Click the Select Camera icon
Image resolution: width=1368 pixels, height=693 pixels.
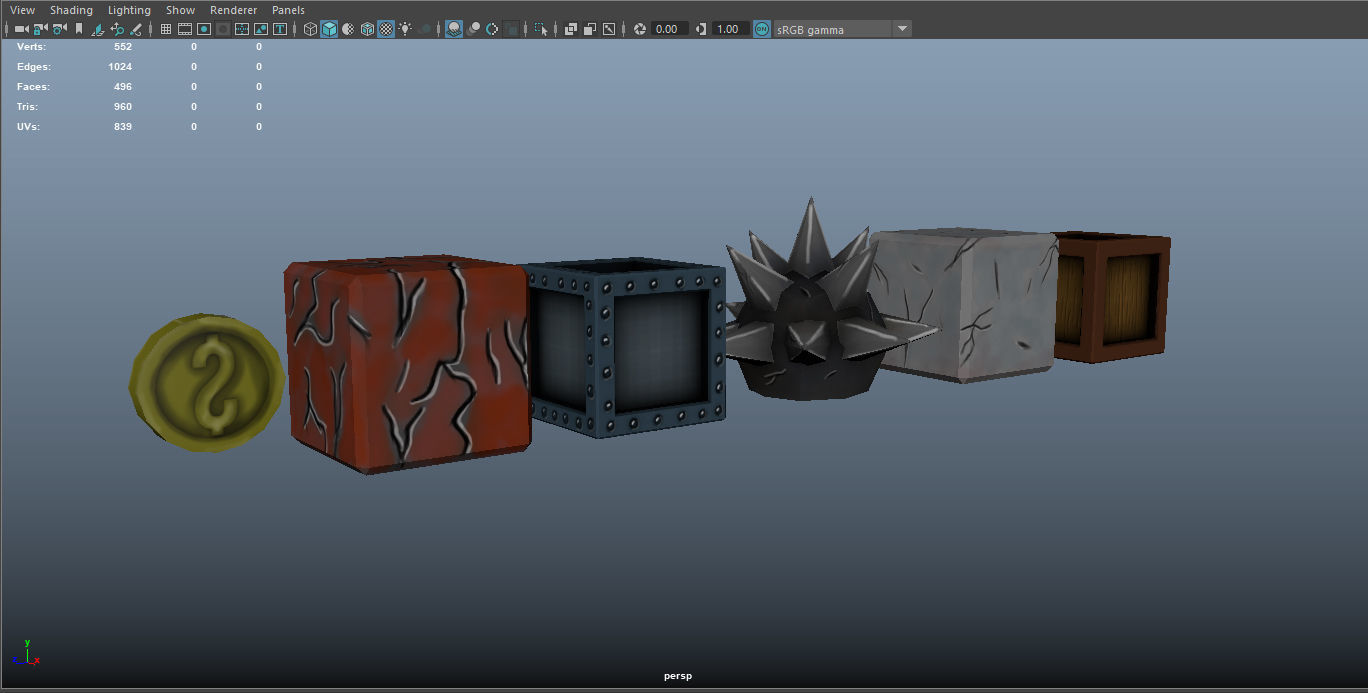click(22, 29)
